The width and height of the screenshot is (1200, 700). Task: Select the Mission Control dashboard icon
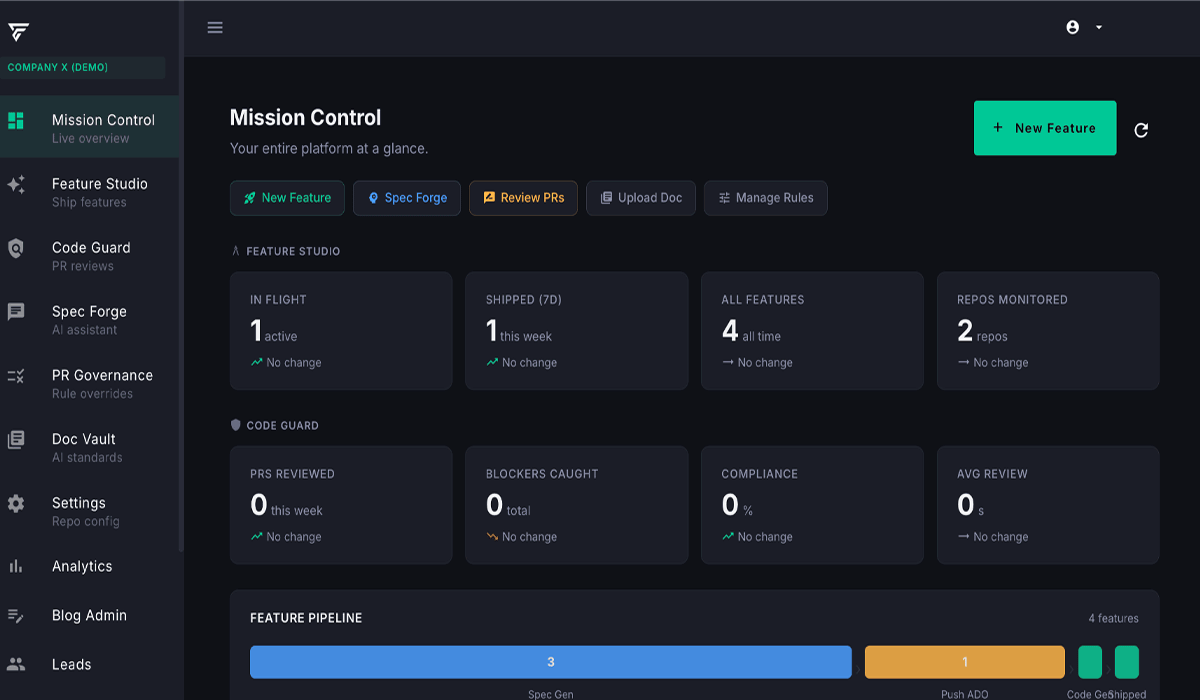[16, 121]
